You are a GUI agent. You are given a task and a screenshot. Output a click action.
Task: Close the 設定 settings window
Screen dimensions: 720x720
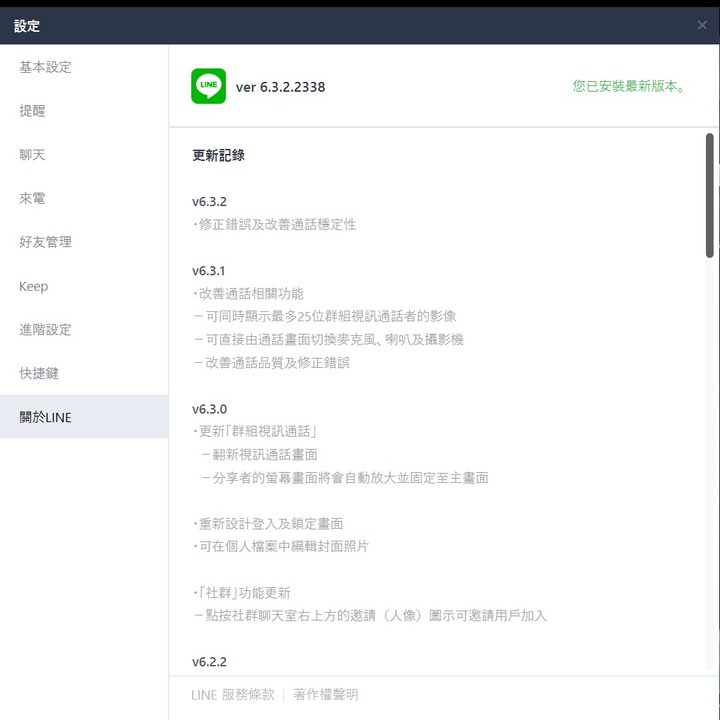point(702,25)
